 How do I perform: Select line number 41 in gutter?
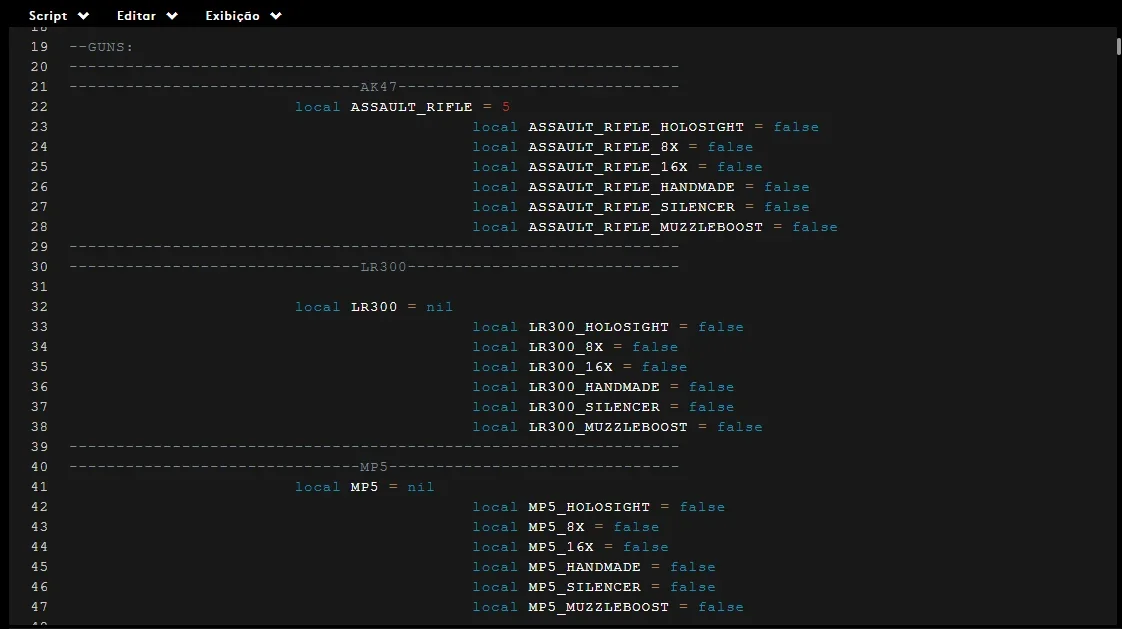39,487
